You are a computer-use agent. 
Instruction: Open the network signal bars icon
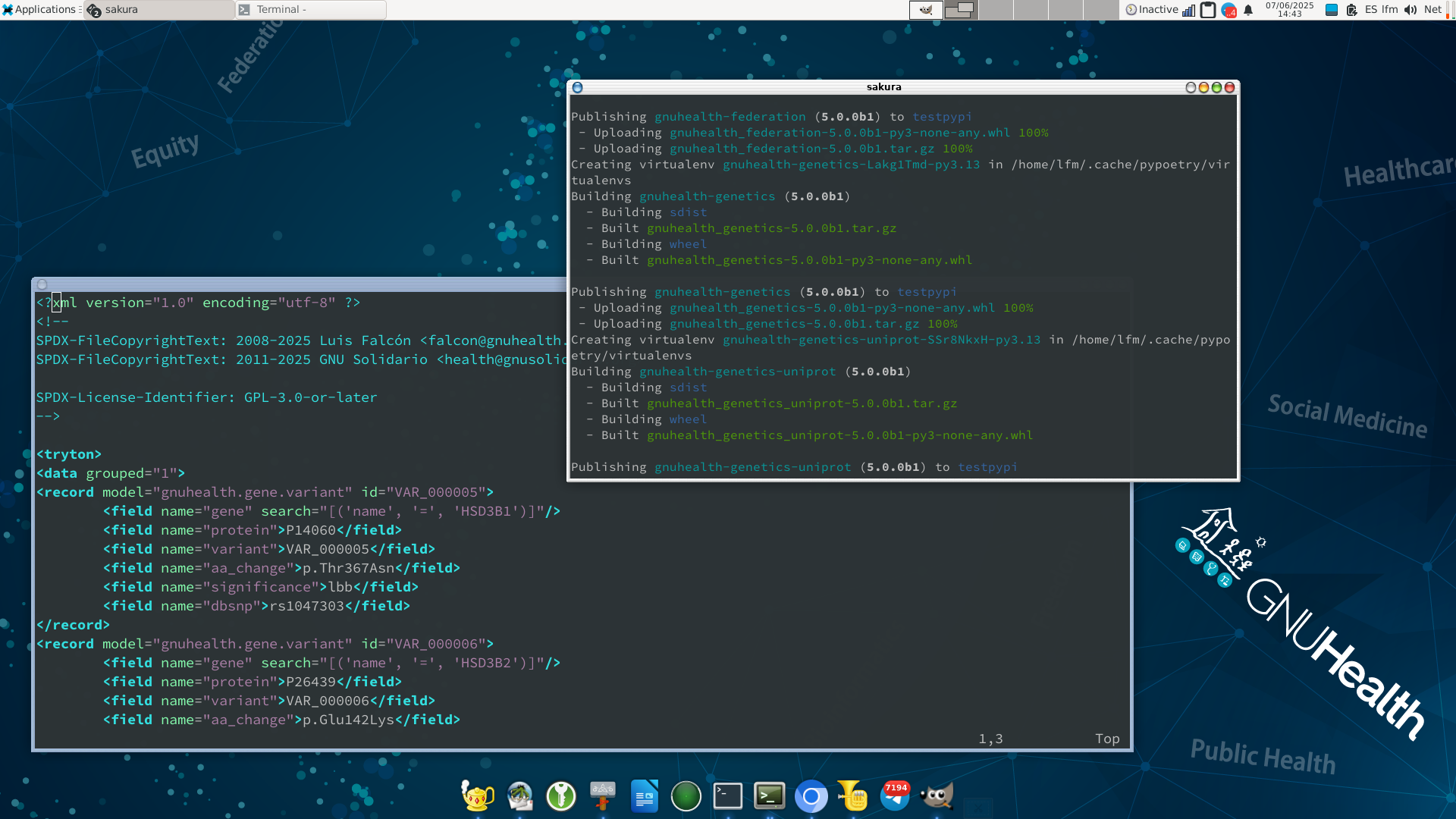[x=1188, y=10]
